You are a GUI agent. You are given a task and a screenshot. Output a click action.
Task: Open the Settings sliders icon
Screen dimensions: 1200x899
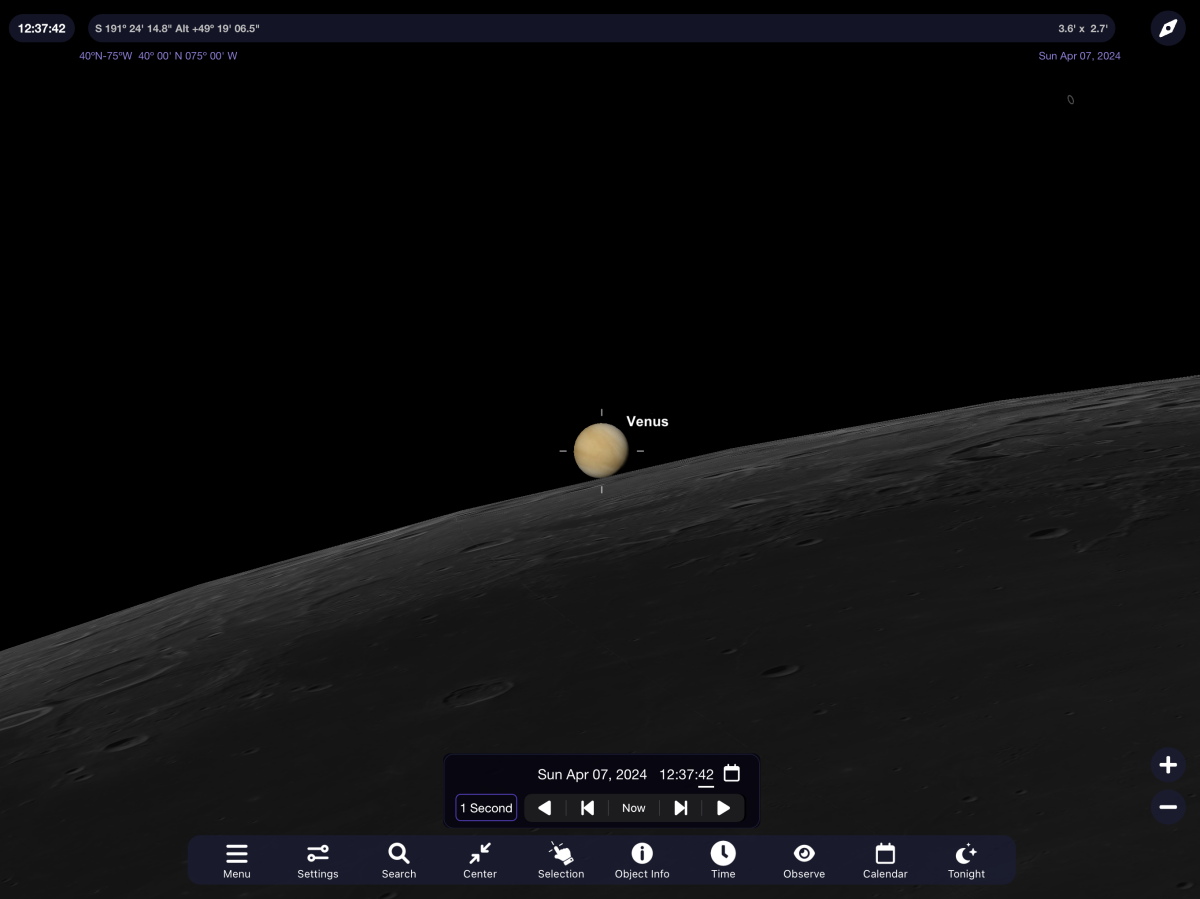[x=318, y=860]
